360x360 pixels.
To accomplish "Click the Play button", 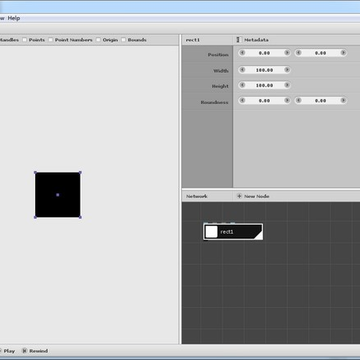I will point(7,351).
